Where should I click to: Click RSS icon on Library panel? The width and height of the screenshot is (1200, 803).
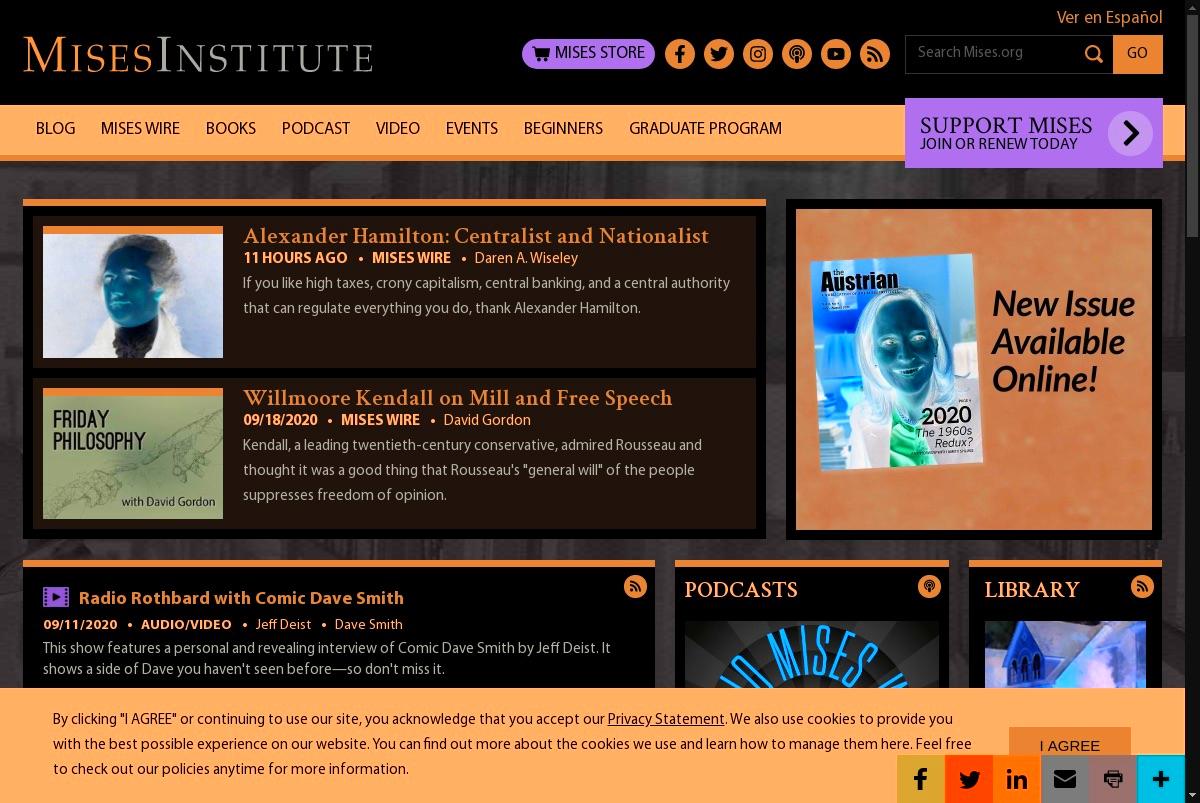point(1142,587)
